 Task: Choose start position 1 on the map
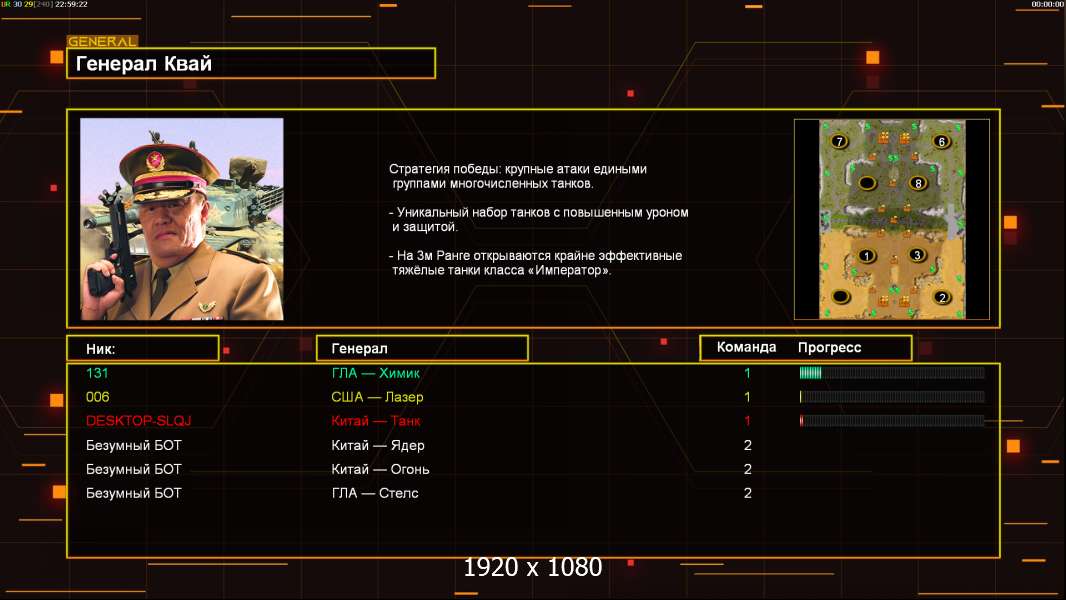click(866, 255)
